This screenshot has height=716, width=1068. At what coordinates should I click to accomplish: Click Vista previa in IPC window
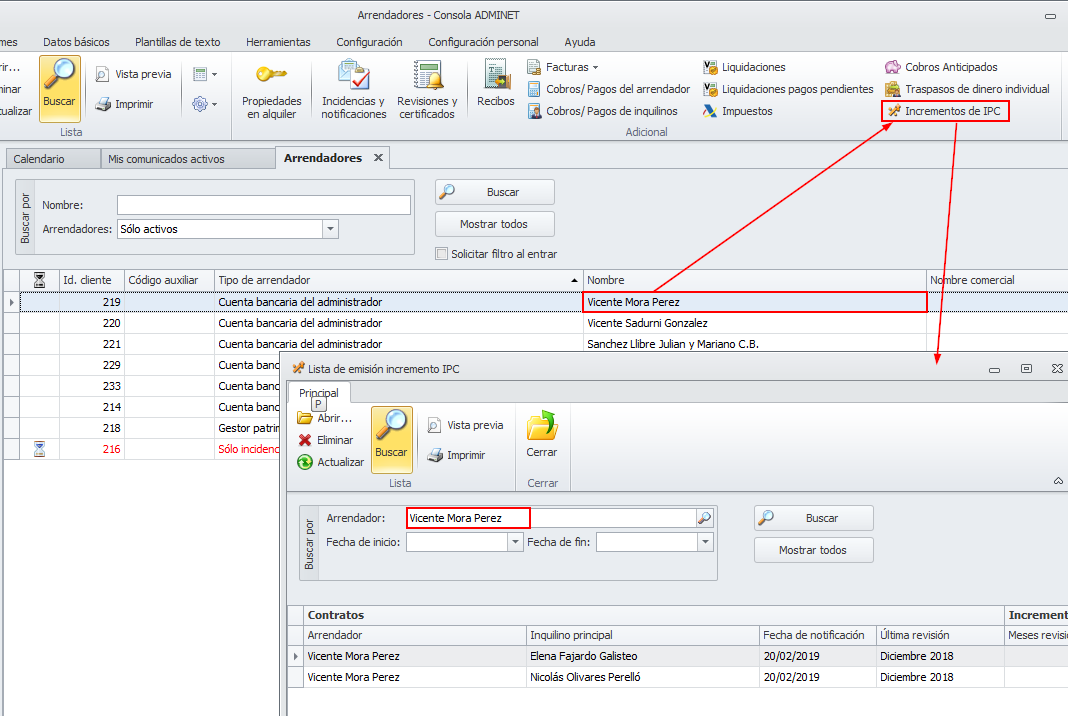coord(466,425)
